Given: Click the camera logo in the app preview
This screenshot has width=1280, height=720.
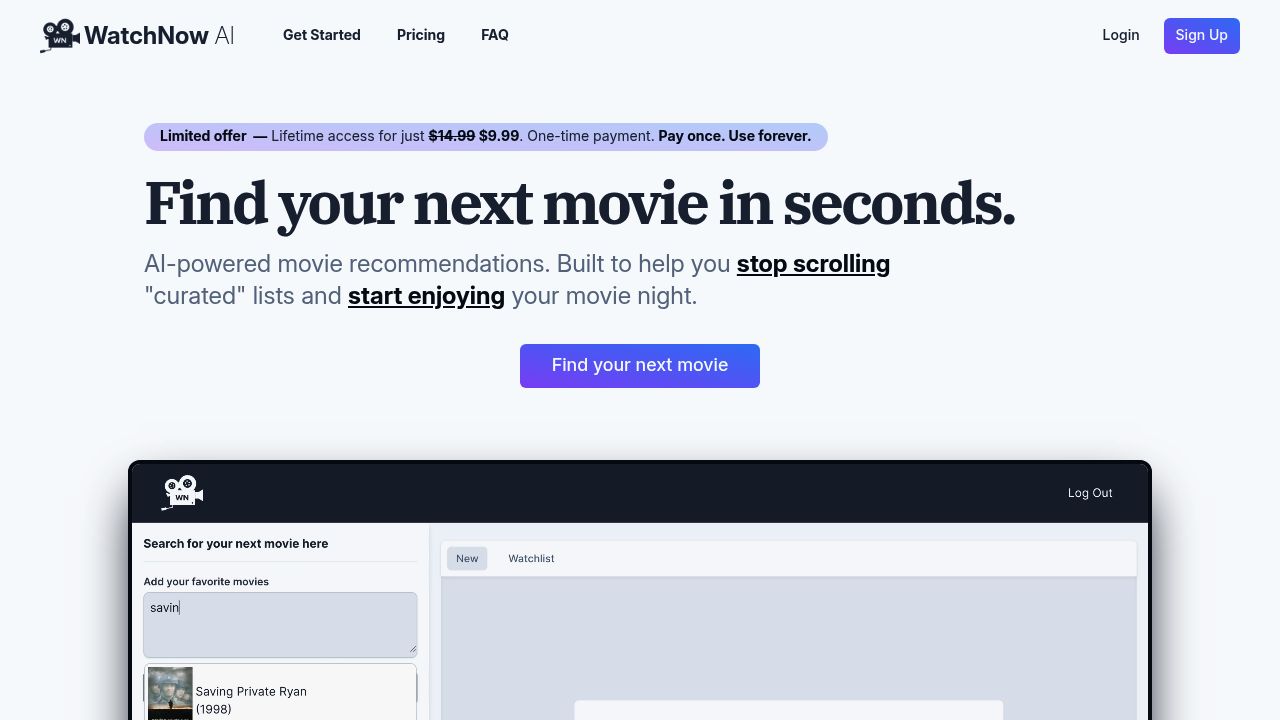Looking at the screenshot, I should click(x=182, y=493).
